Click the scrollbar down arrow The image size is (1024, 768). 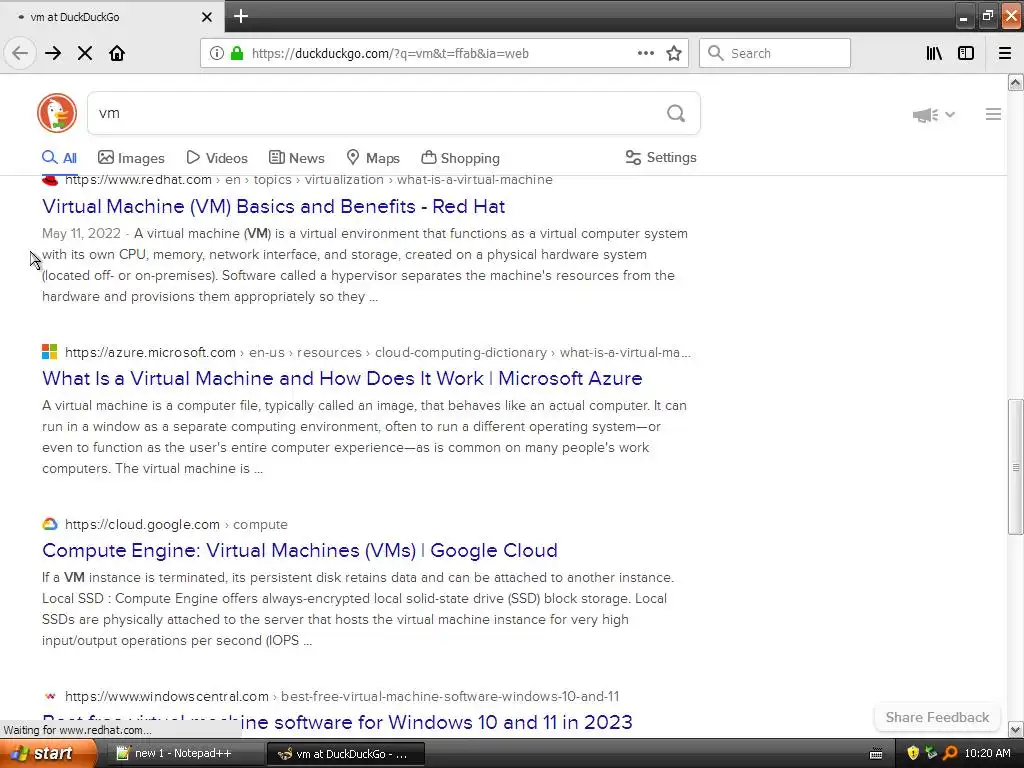click(x=1015, y=729)
